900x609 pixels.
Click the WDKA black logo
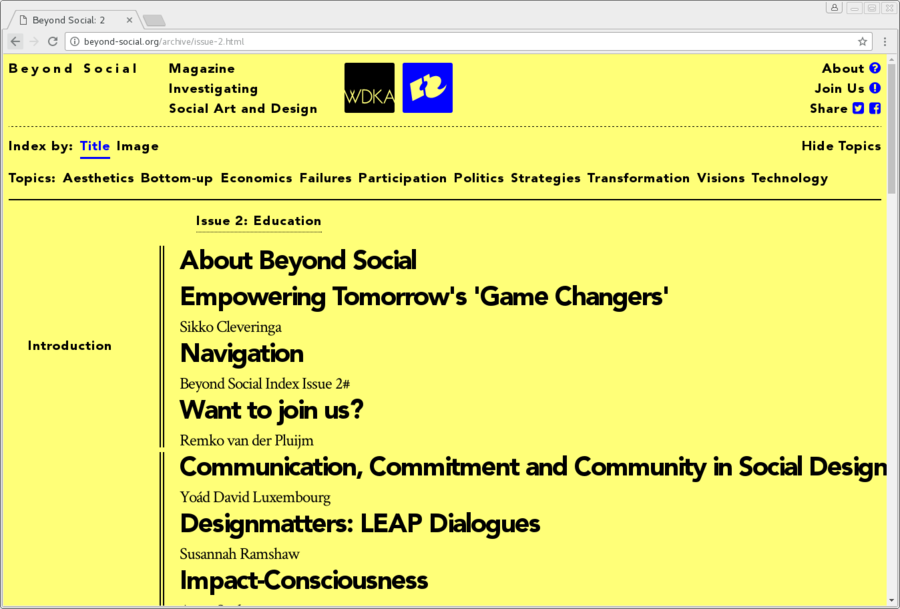(369, 88)
